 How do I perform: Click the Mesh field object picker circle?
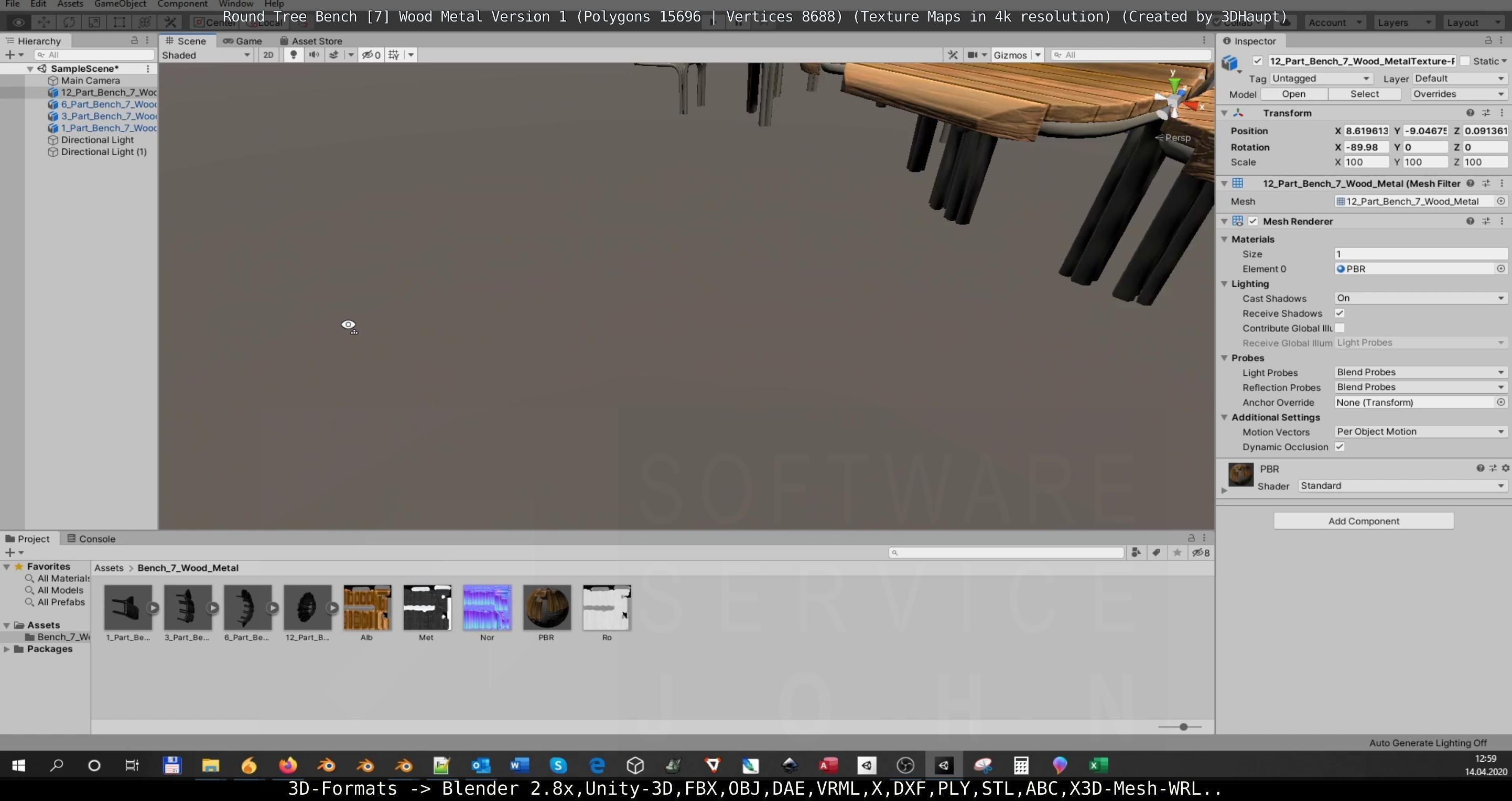(1500, 201)
